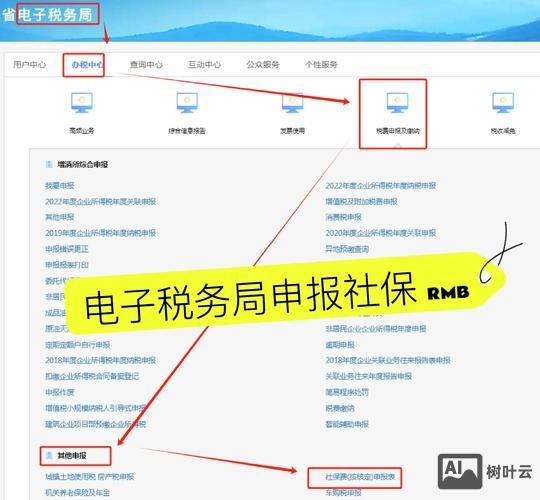
Task: Click 其他申报 section heading
Action: coord(72,456)
